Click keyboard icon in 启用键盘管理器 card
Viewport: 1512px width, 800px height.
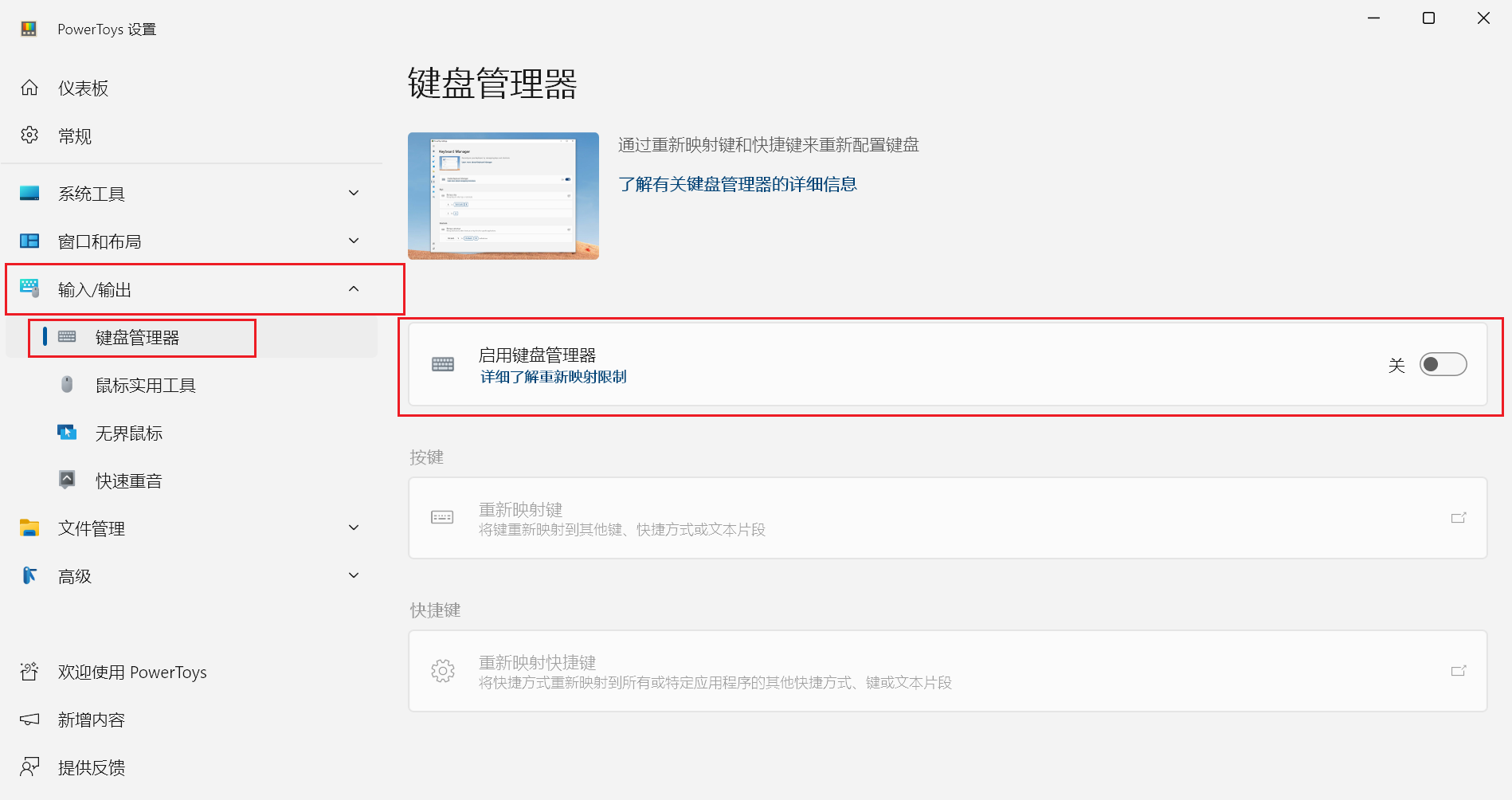tap(443, 364)
